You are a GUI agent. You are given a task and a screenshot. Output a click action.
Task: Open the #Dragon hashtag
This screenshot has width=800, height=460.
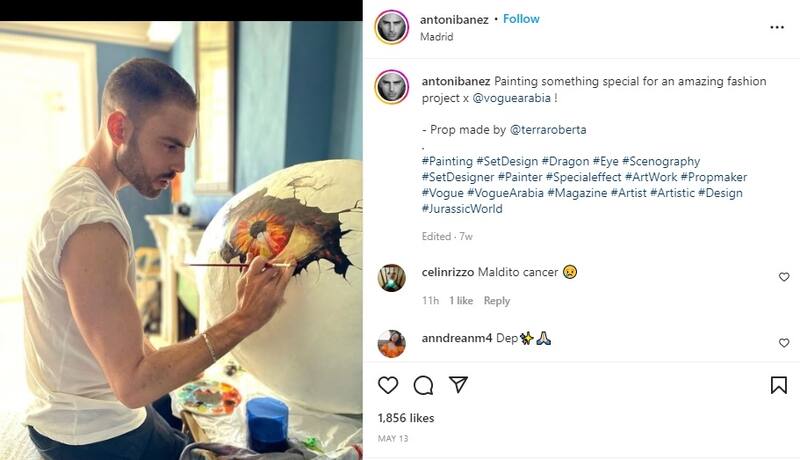click(564, 161)
